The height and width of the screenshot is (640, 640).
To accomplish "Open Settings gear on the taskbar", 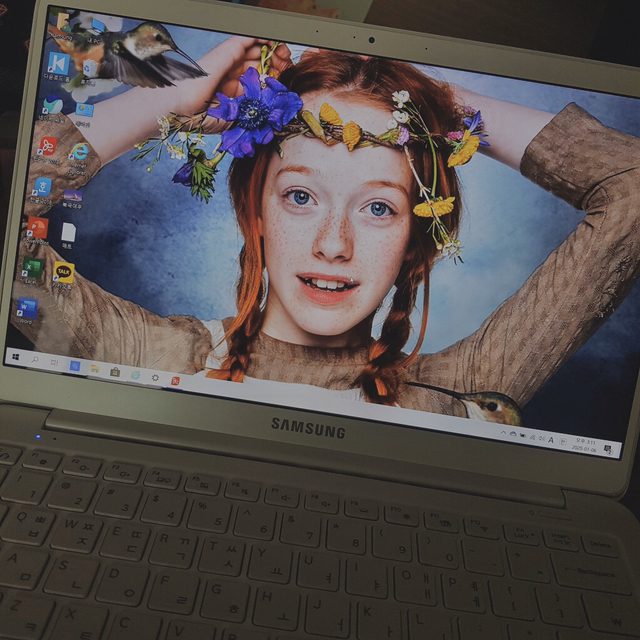I will (155, 378).
